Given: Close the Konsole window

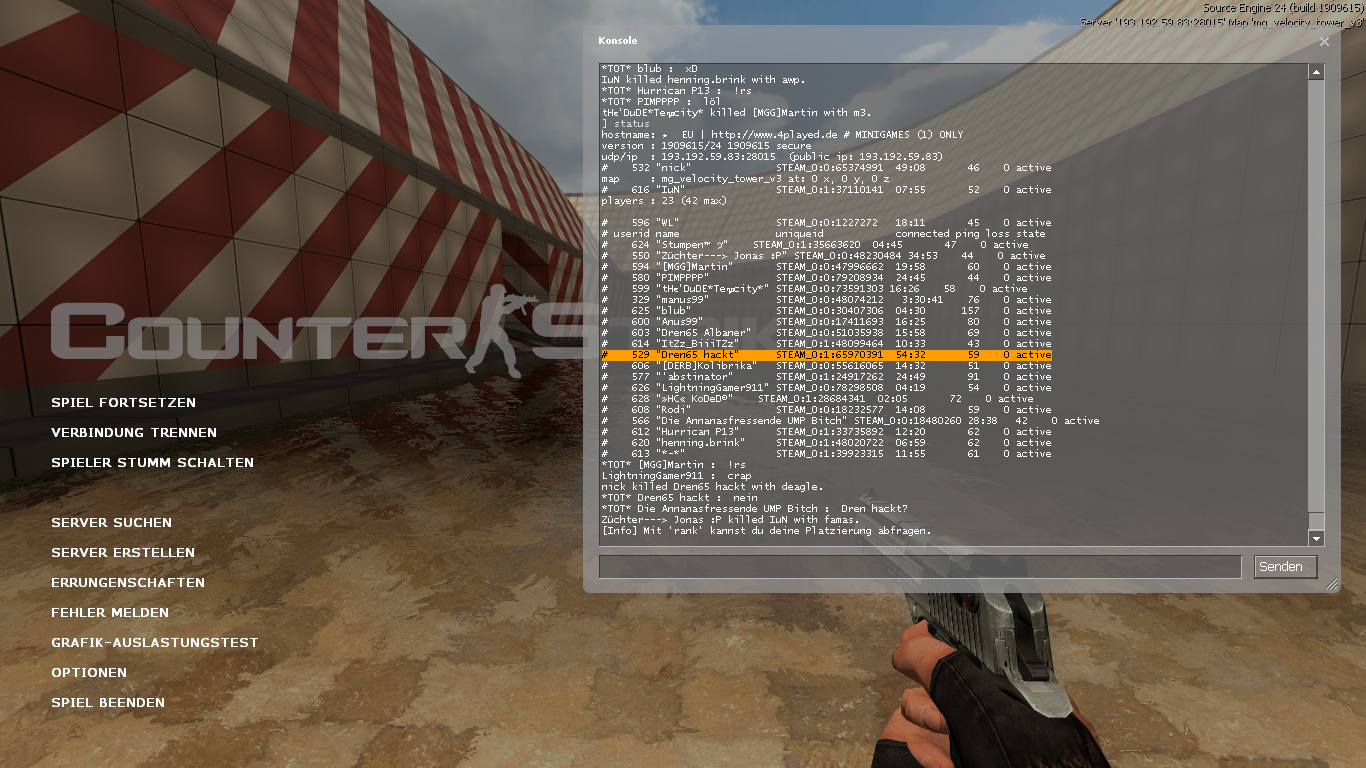Looking at the screenshot, I should (x=1324, y=42).
